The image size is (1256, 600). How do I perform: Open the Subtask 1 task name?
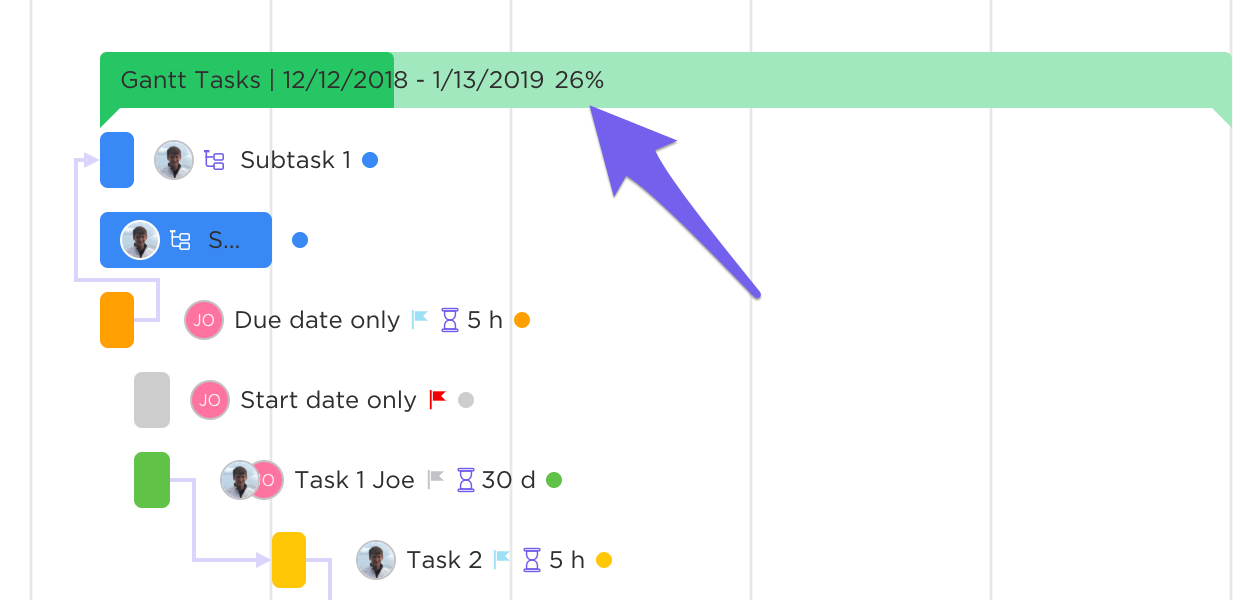[296, 160]
